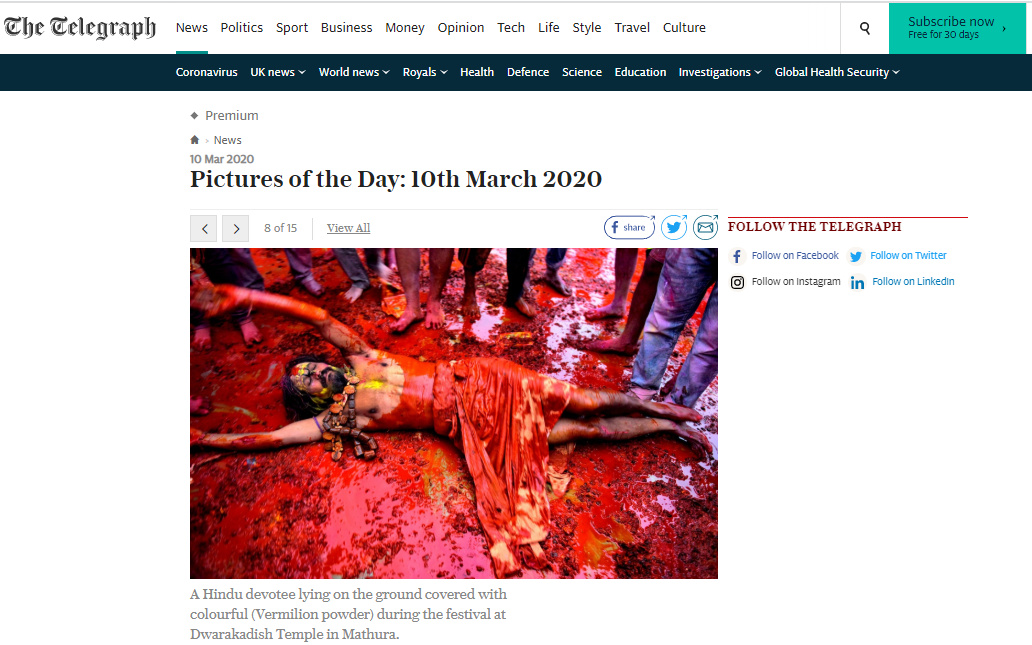Follow on Facebook link
The image size is (1032, 645).
(x=795, y=255)
